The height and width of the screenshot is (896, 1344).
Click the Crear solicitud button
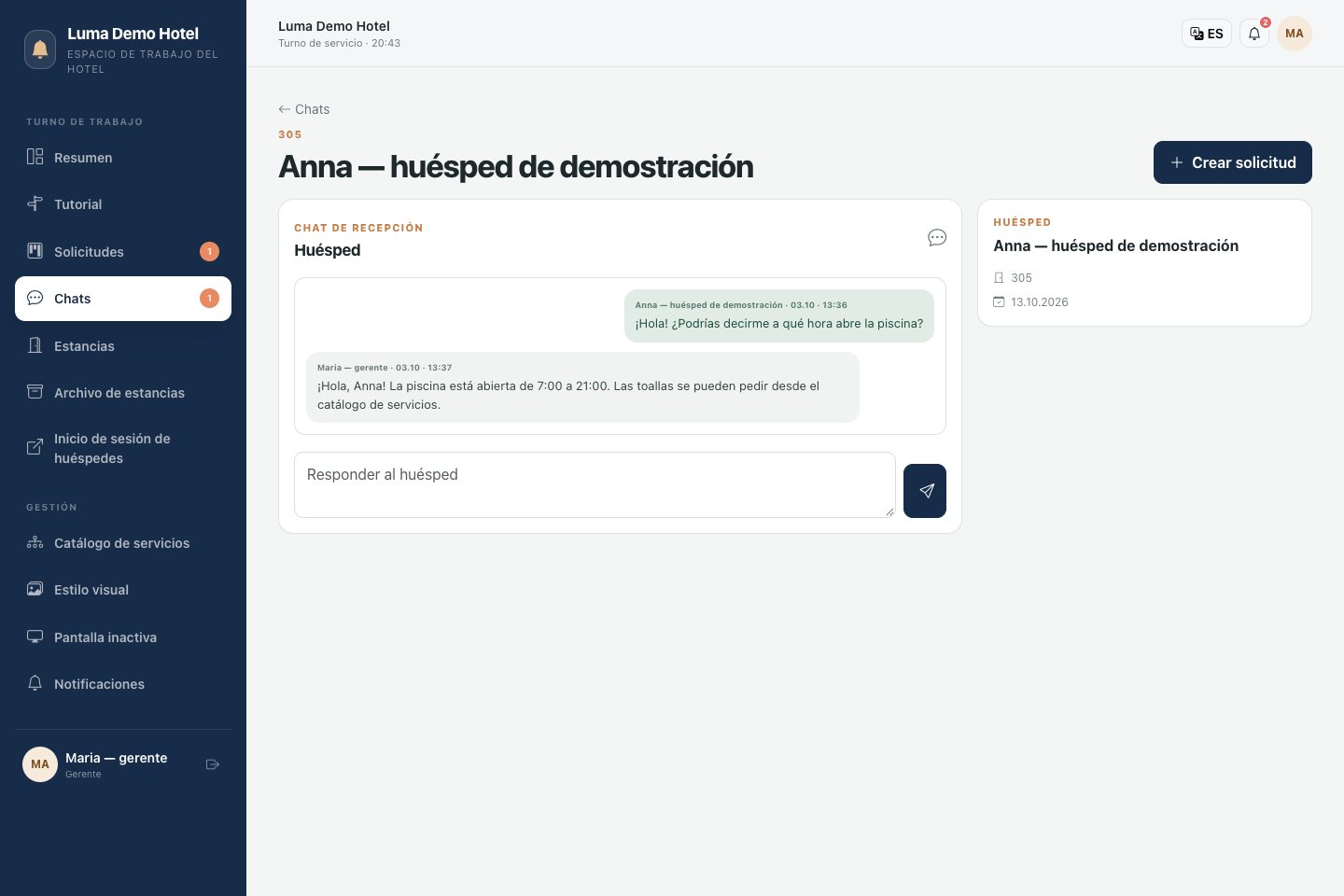tap(1233, 162)
